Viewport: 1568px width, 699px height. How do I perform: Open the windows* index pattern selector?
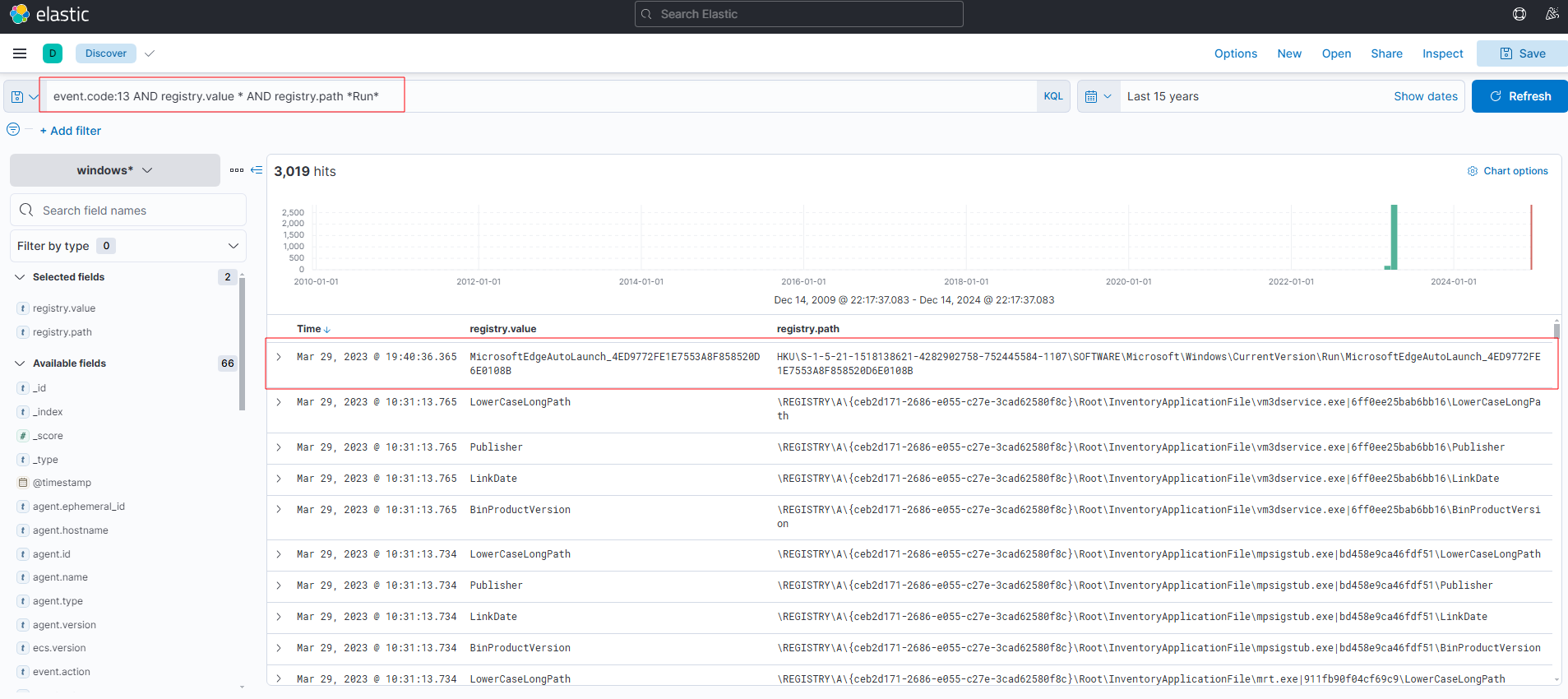[x=115, y=170]
